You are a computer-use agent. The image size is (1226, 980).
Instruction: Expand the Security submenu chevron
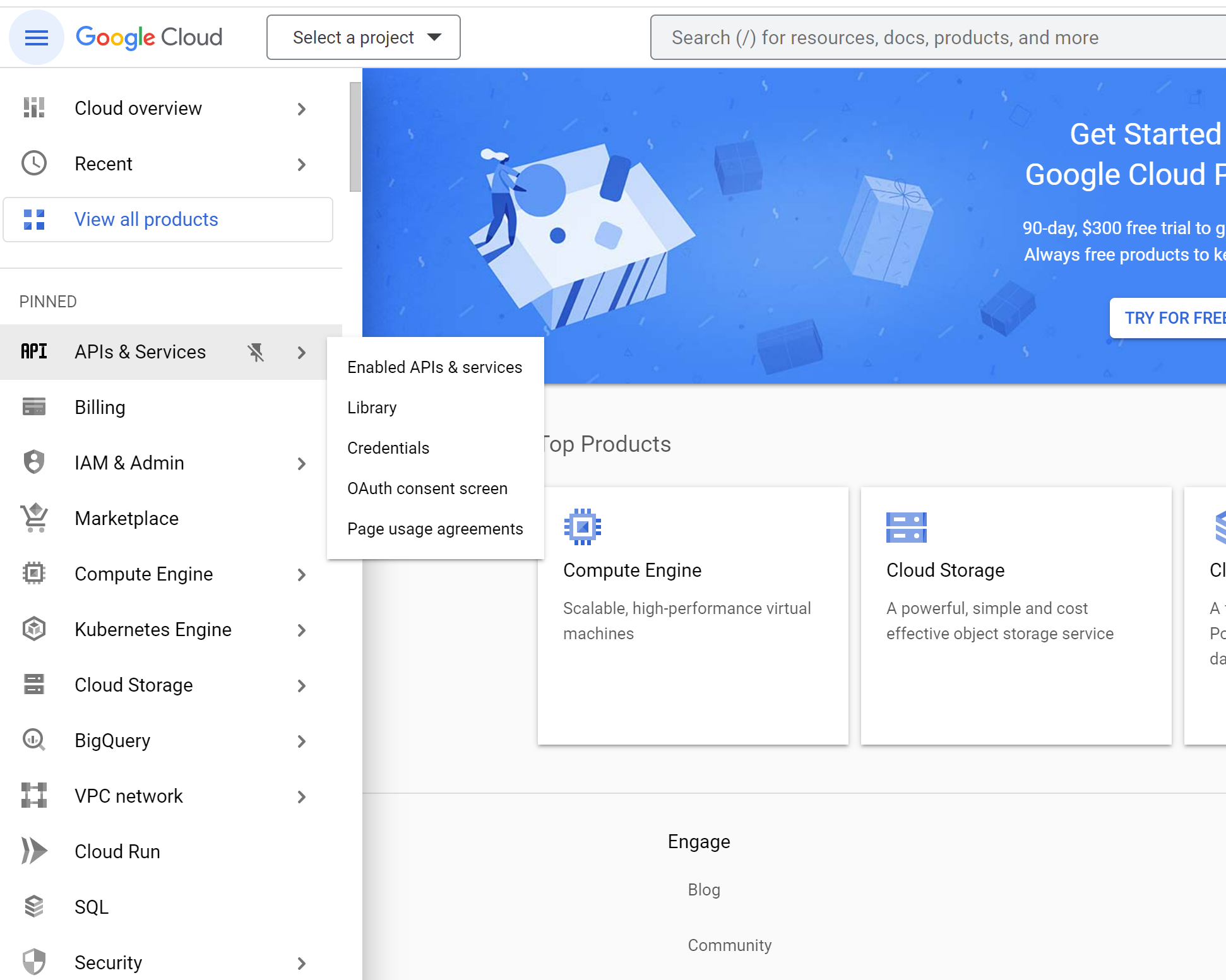pos(302,964)
